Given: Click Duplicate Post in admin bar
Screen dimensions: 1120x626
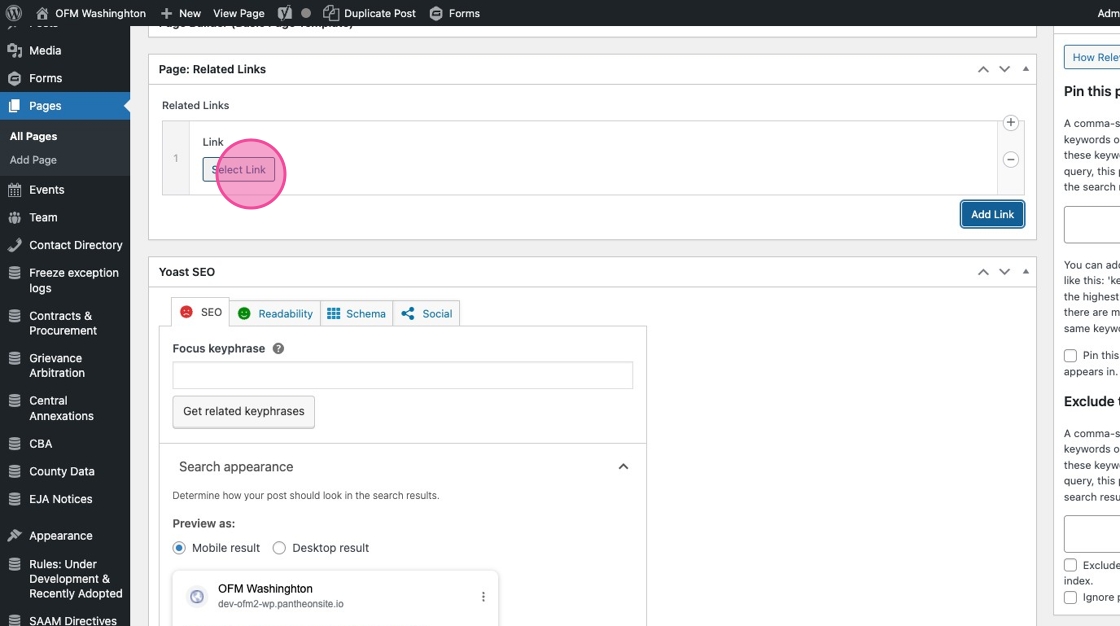Looking at the screenshot, I should tap(369, 13).
